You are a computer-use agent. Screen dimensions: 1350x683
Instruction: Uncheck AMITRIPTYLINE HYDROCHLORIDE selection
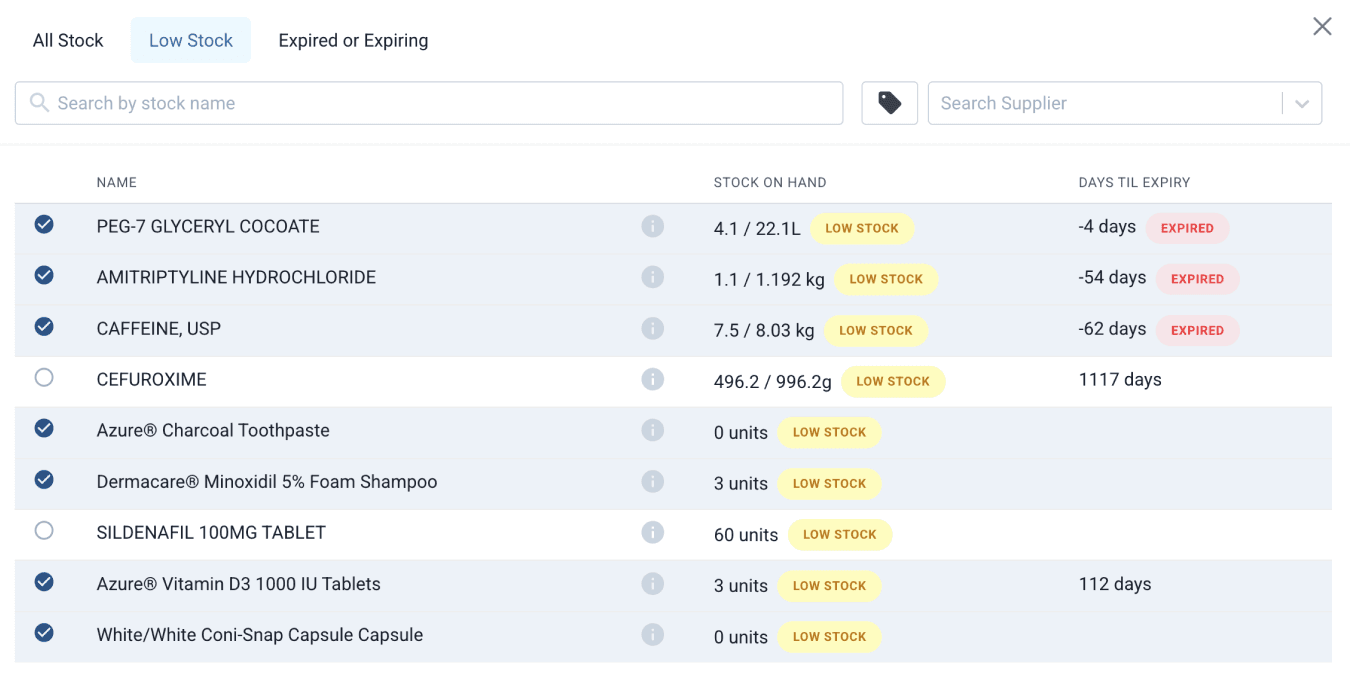click(44, 275)
